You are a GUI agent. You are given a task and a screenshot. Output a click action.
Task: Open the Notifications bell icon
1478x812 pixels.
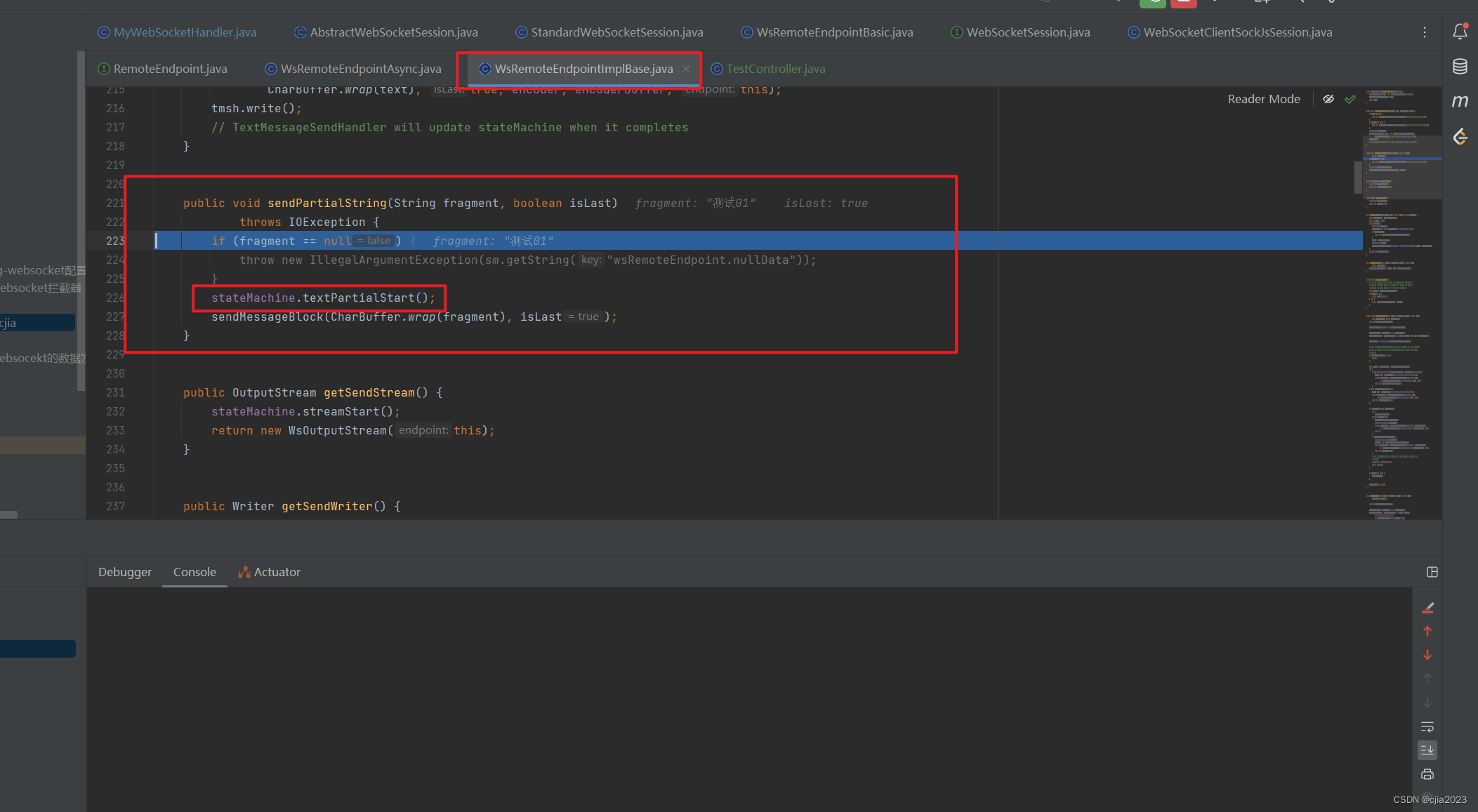[1460, 32]
